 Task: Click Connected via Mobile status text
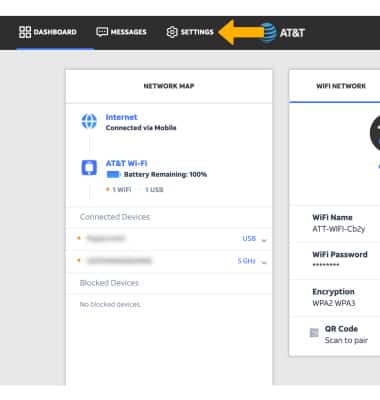[x=141, y=128]
